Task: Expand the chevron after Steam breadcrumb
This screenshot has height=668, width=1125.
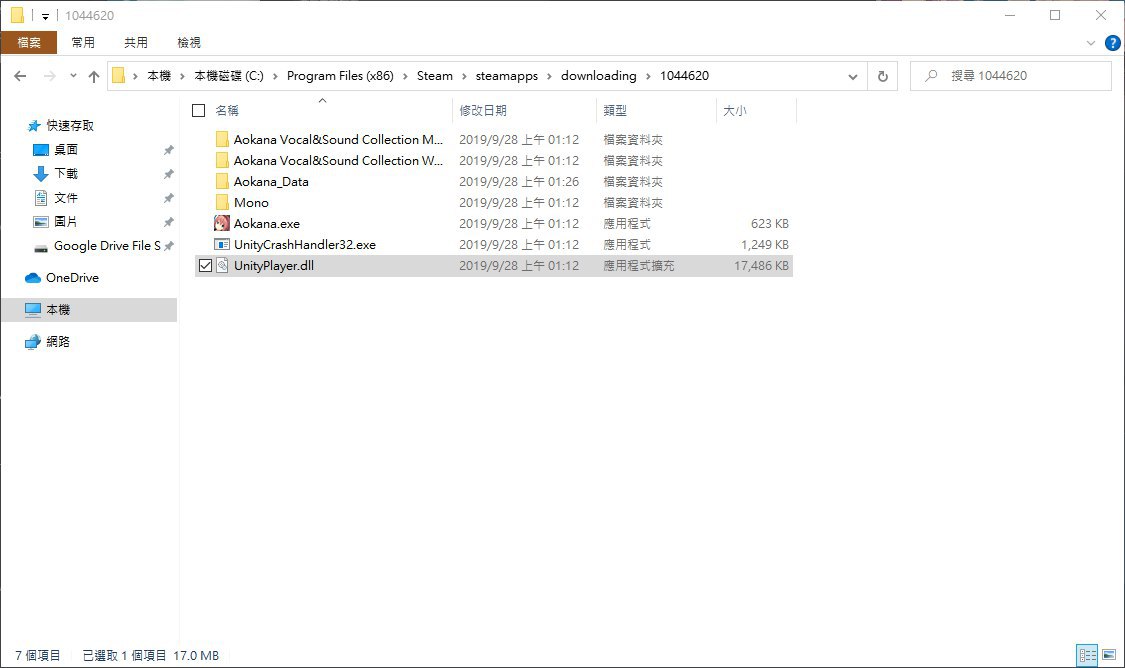Action: pos(464,76)
